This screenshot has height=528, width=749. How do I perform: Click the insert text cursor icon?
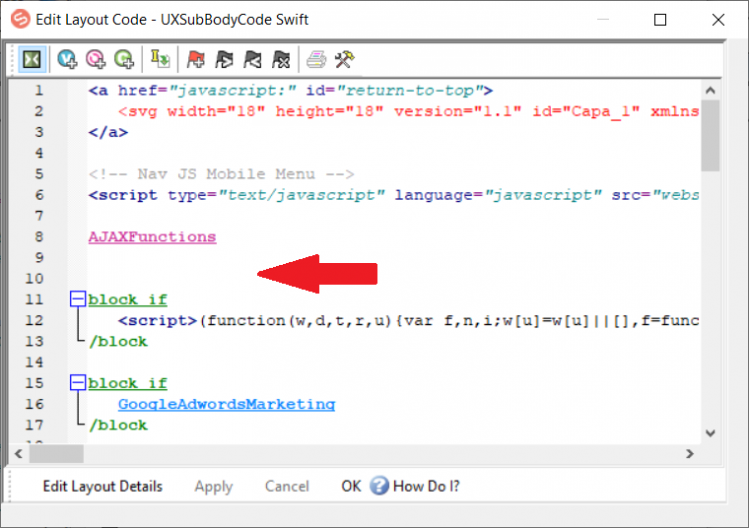coord(160,59)
